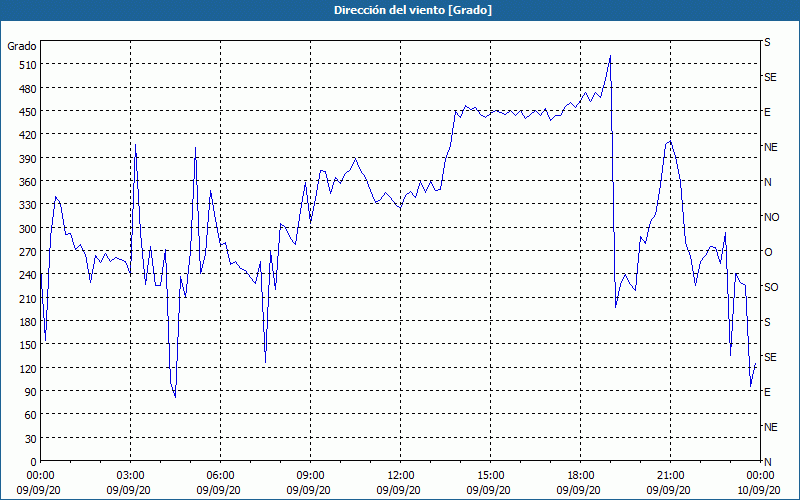This screenshot has height=500, width=800.
Task: Click the 10/09/20 date label
Action: [758, 490]
